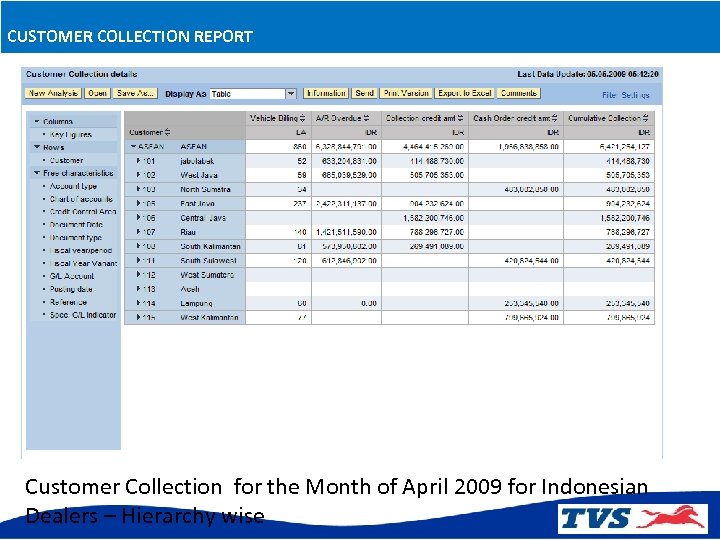Expand node 112 West Sumatera
The width and height of the screenshot is (720, 540).
[x=138, y=275]
